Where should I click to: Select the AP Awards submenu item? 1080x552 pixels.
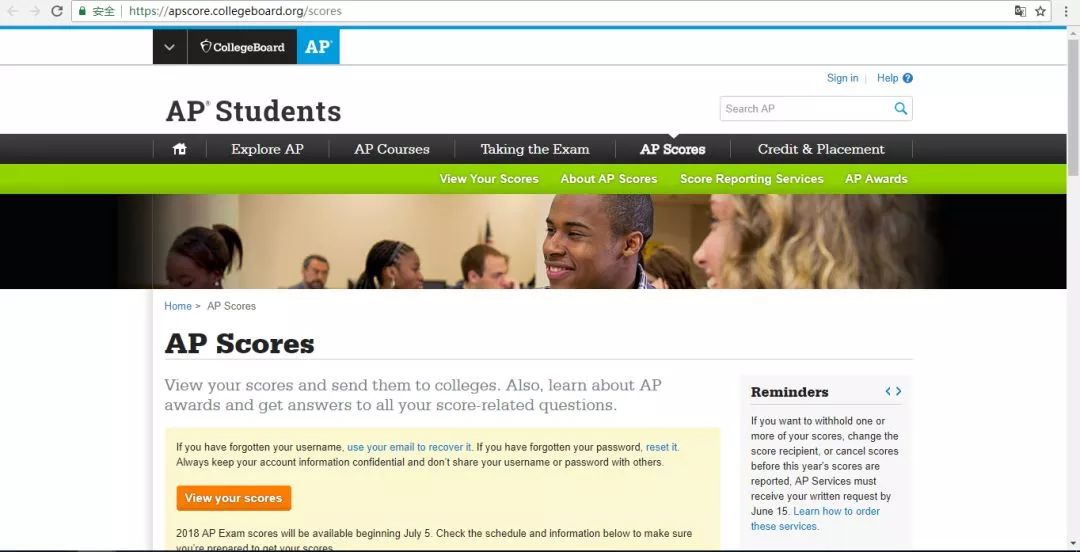[x=876, y=179]
